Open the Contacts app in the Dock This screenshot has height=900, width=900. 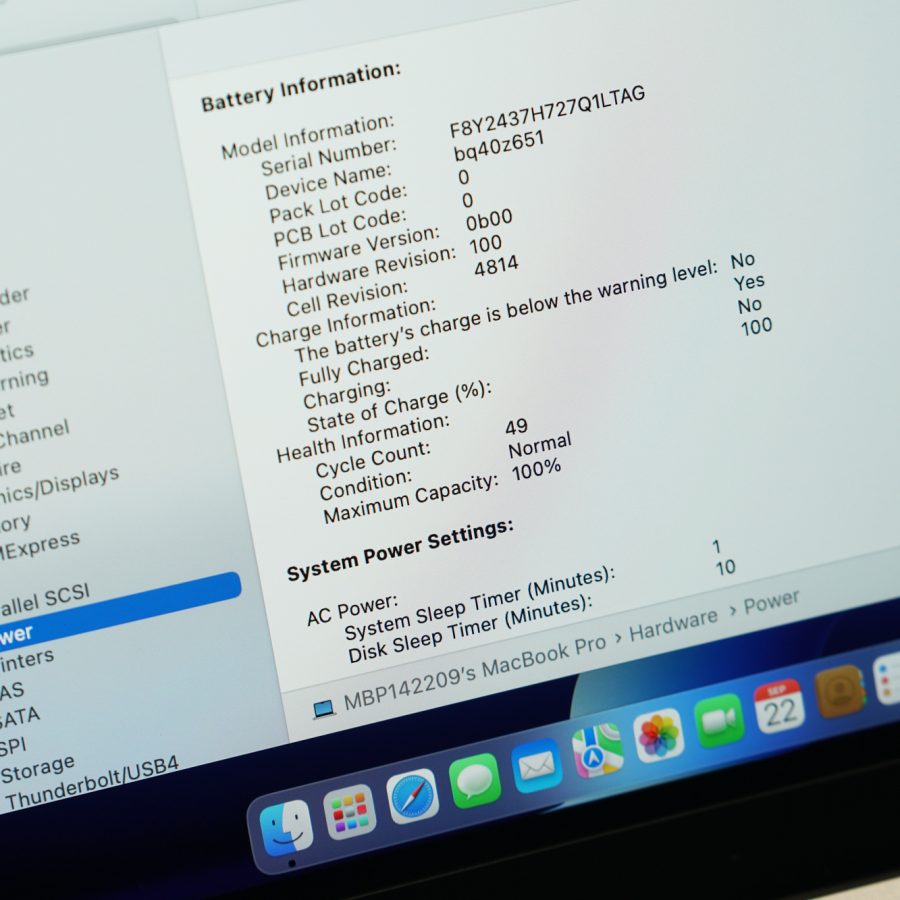click(x=839, y=691)
